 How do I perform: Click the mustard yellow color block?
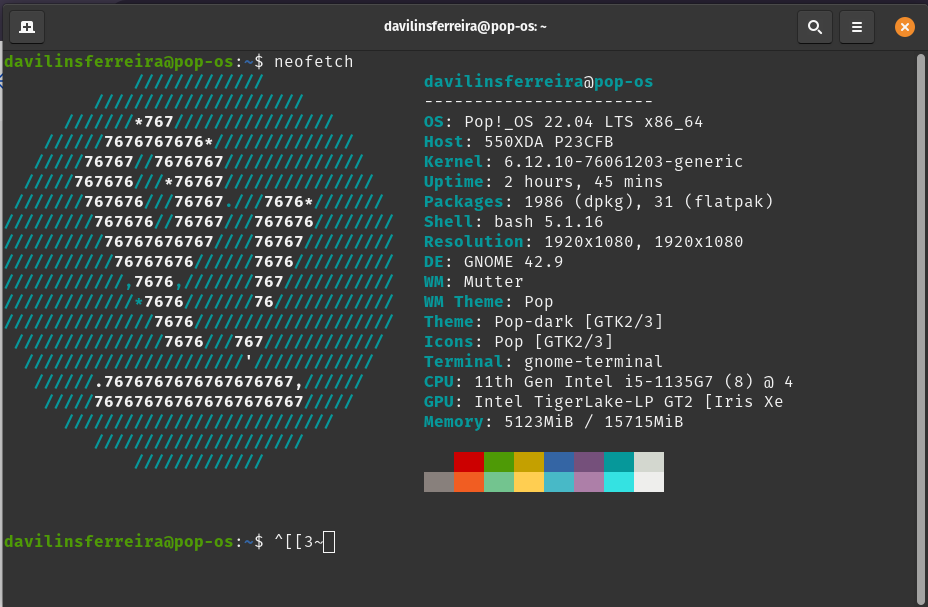pyautogui.click(x=529, y=462)
